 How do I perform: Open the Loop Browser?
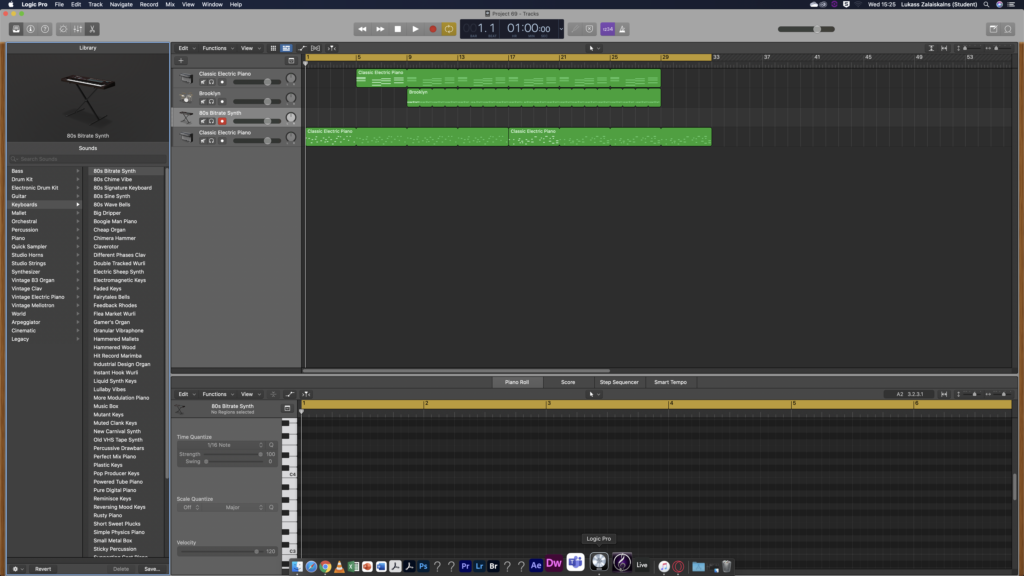[x=1008, y=29]
